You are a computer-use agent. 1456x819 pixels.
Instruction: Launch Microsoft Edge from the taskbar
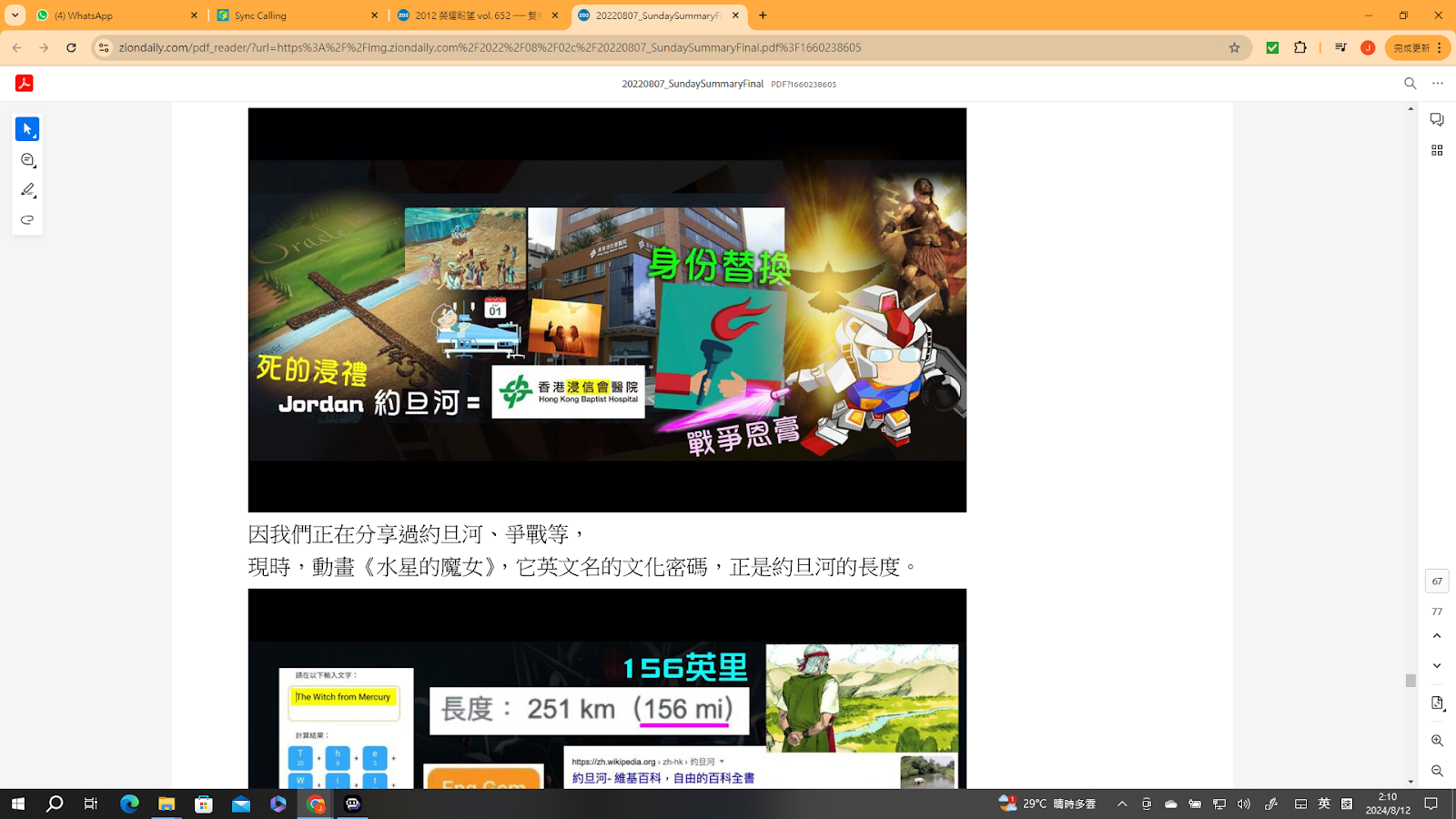[x=129, y=804]
